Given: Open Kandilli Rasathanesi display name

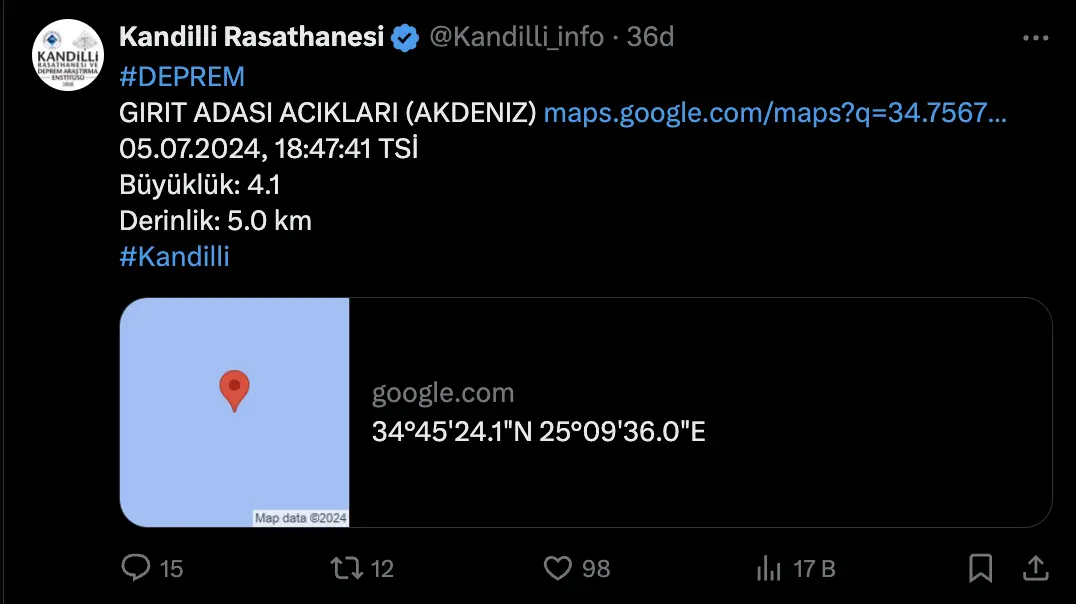Looking at the screenshot, I should (251, 36).
